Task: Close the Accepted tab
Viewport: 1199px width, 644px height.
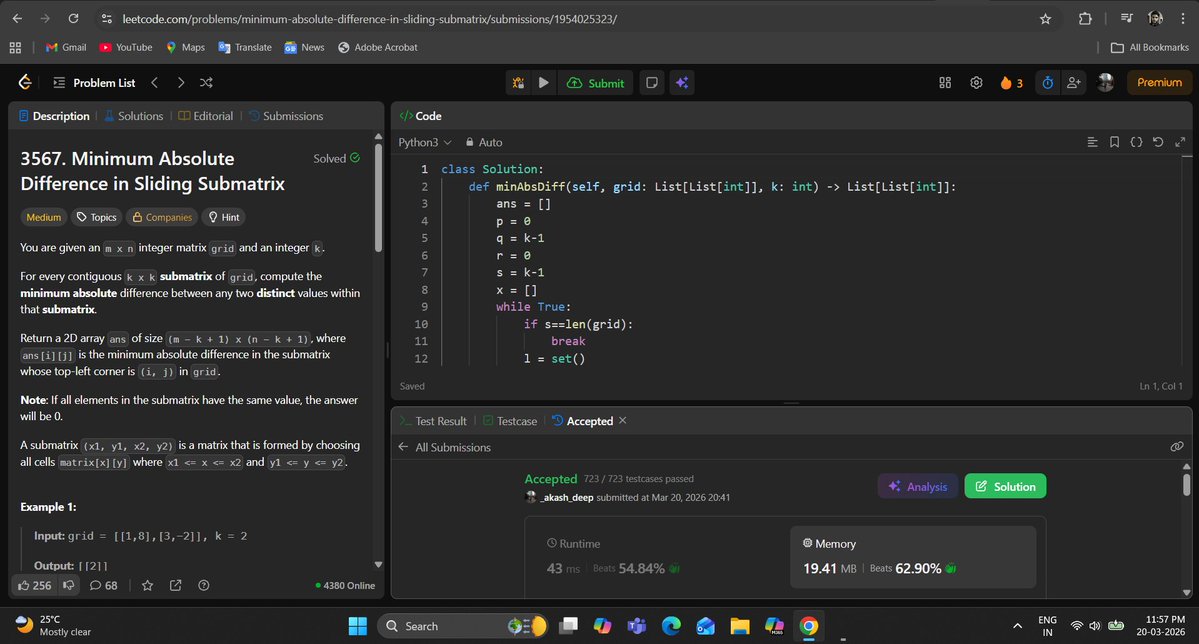Action: point(622,421)
